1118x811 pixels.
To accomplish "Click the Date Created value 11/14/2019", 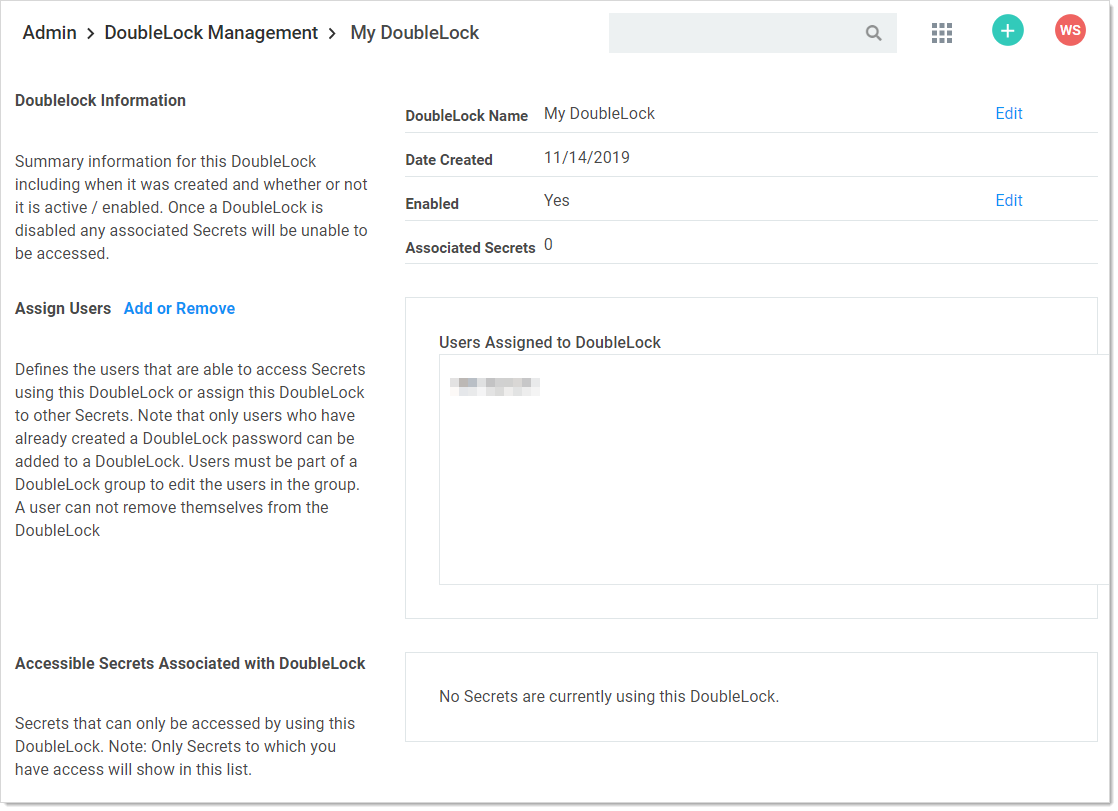I will [x=587, y=158].
